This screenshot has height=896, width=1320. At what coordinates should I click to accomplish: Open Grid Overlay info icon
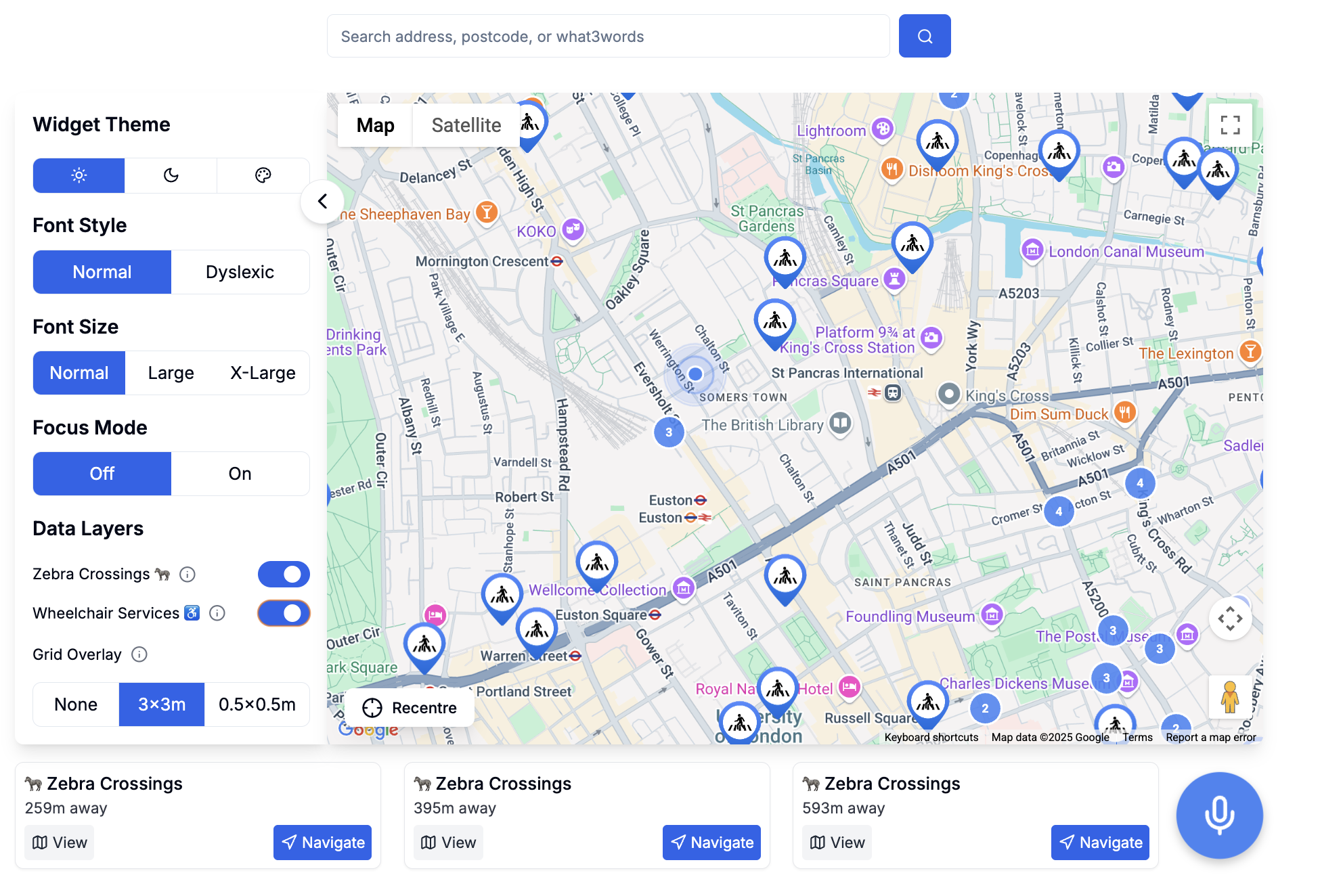tap(139, 654)
